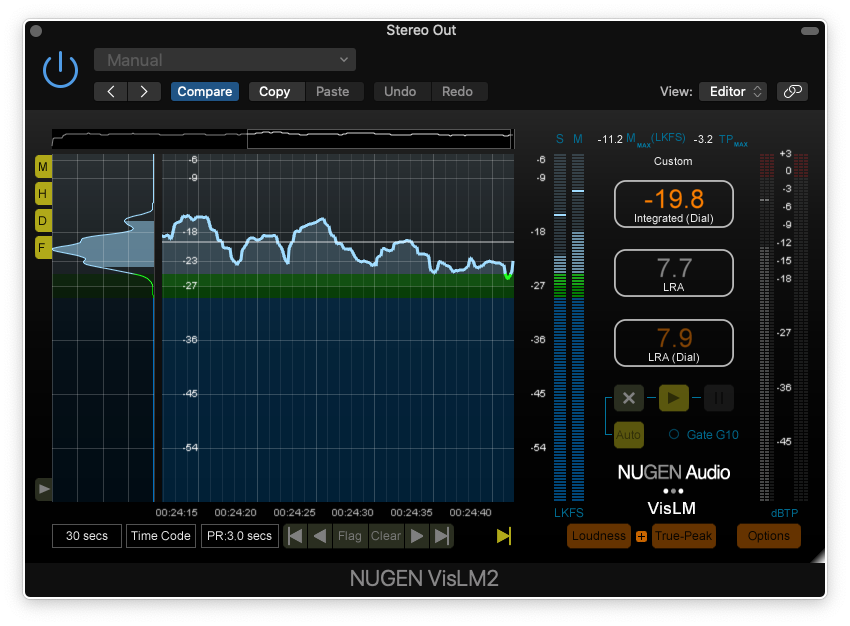
Task: Jump to latest with yellow skip-to-end icon
Action: click(504, 536)
